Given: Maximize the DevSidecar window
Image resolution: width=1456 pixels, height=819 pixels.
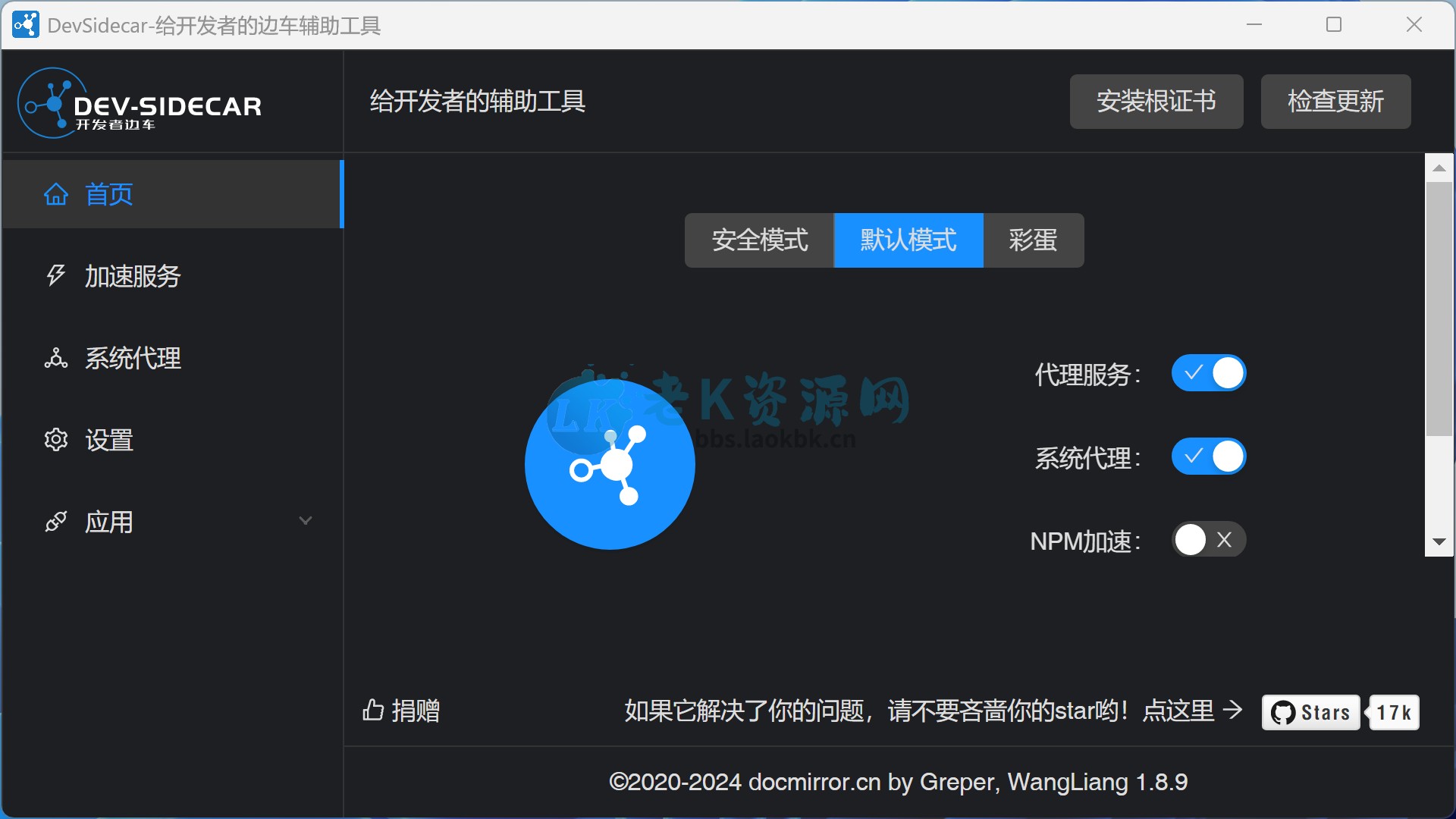Looking at the screenshot, I should click(x=1334, y=25).
